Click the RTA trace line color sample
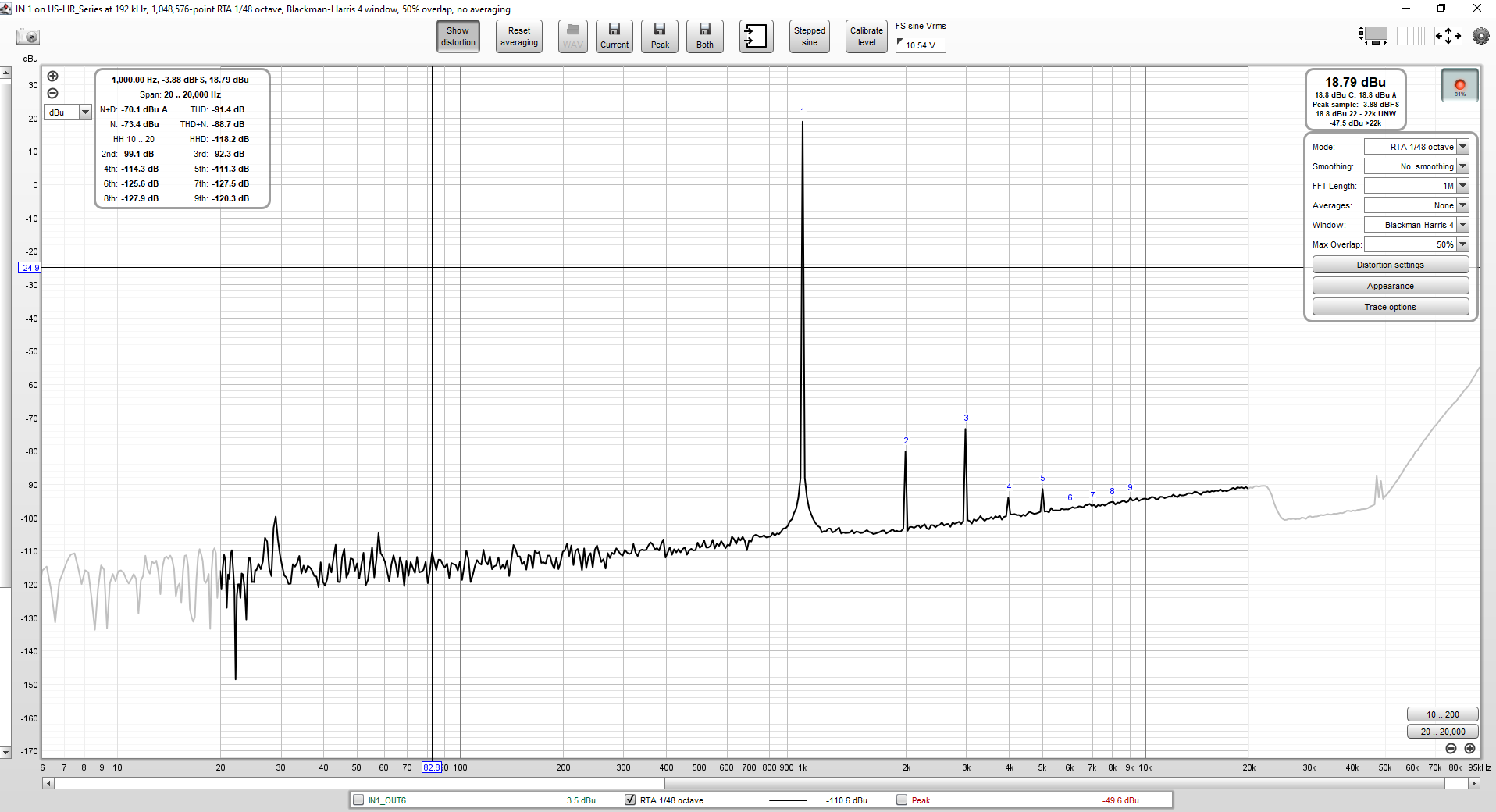This screenshot has height=812, width=1496. [788, 800]
